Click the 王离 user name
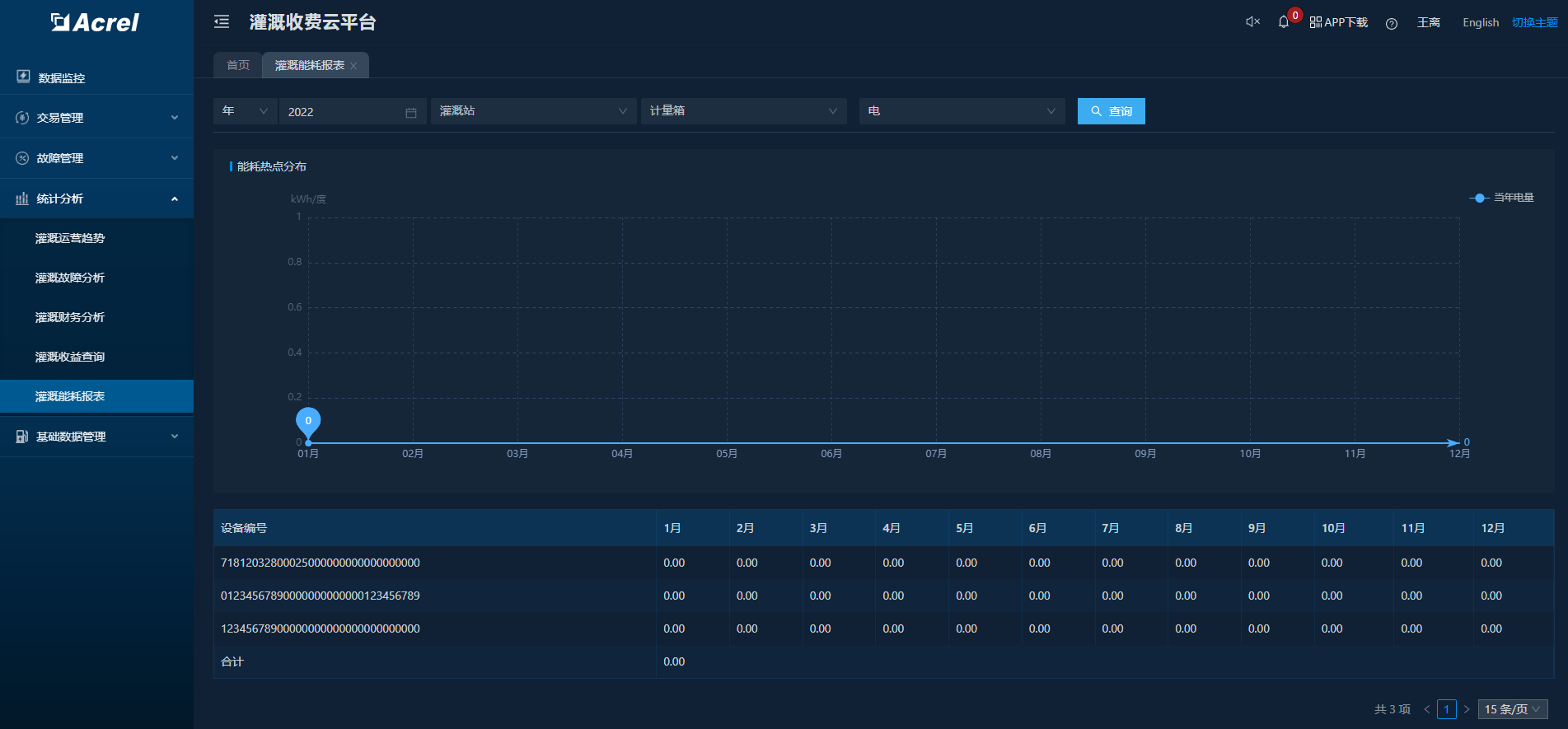1568x729 pixels. pos(1428,22)
